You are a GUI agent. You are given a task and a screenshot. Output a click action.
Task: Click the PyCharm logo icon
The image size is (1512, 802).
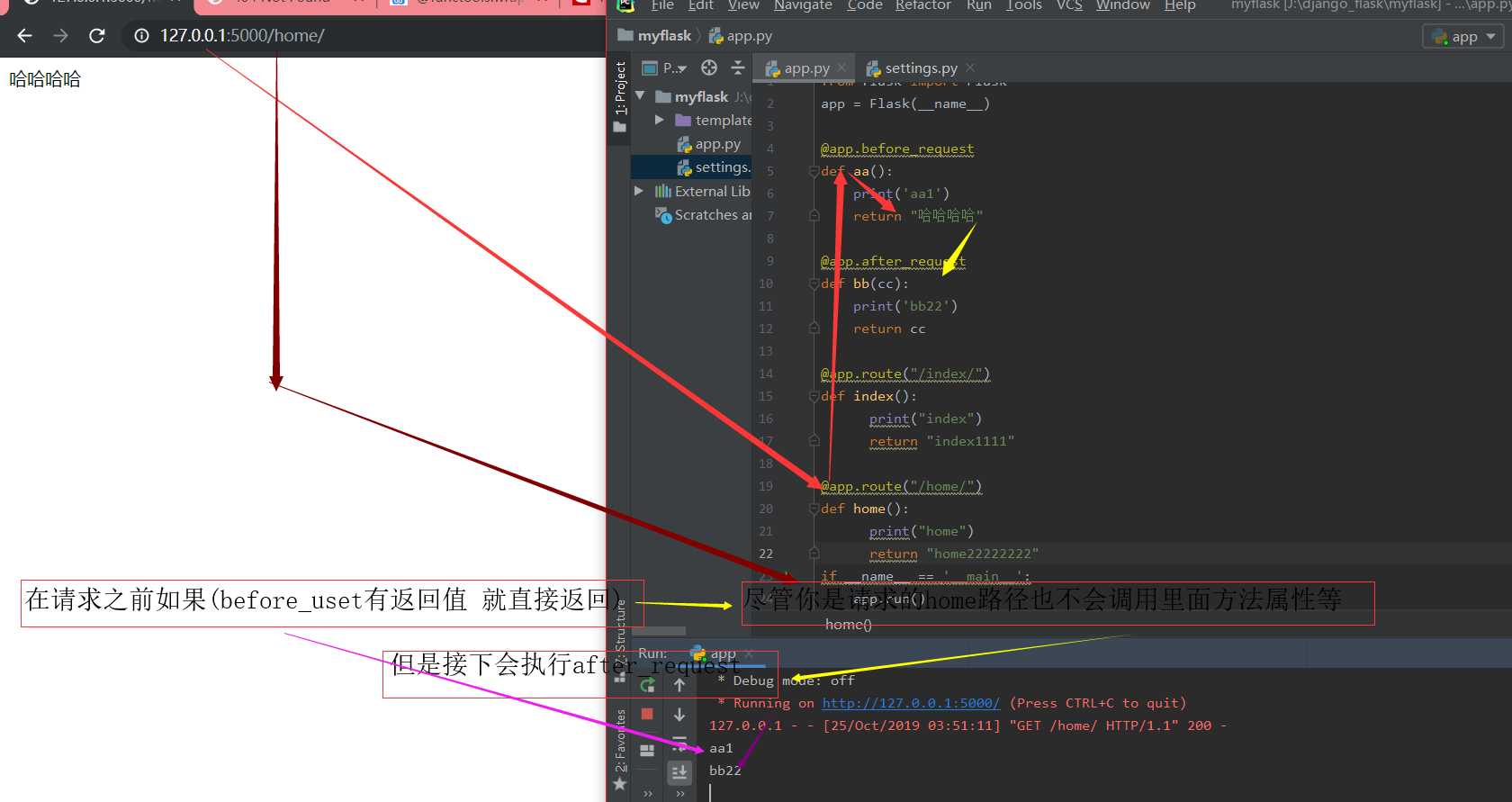click(x=626, y=5)
